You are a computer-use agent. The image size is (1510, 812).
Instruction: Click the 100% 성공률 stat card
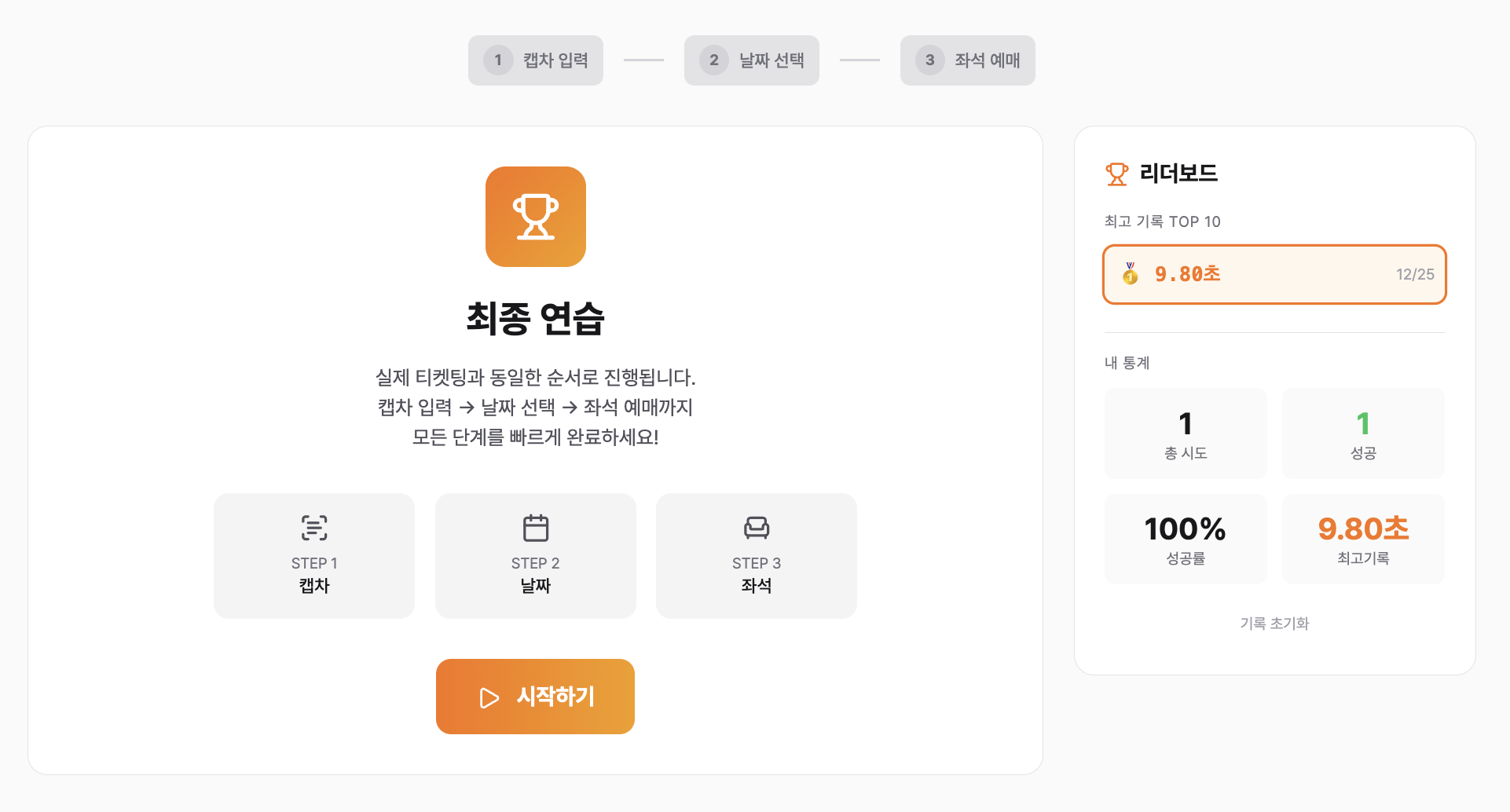point(1186,539)
